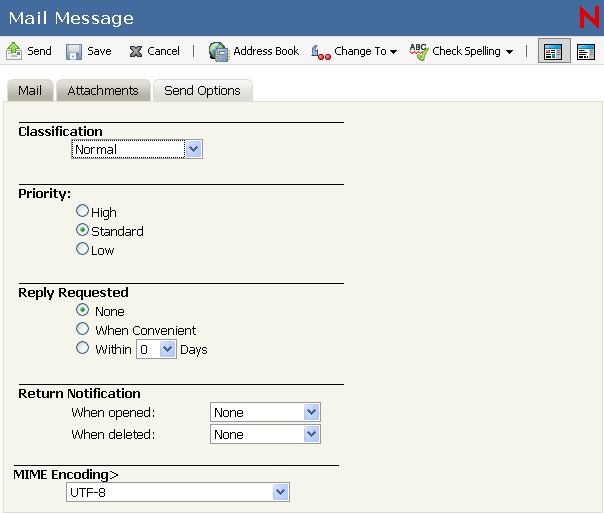Open the MIME Encoding UTF-8 dropdown
This screenshot has width=604, height=514.
[178, 492]
